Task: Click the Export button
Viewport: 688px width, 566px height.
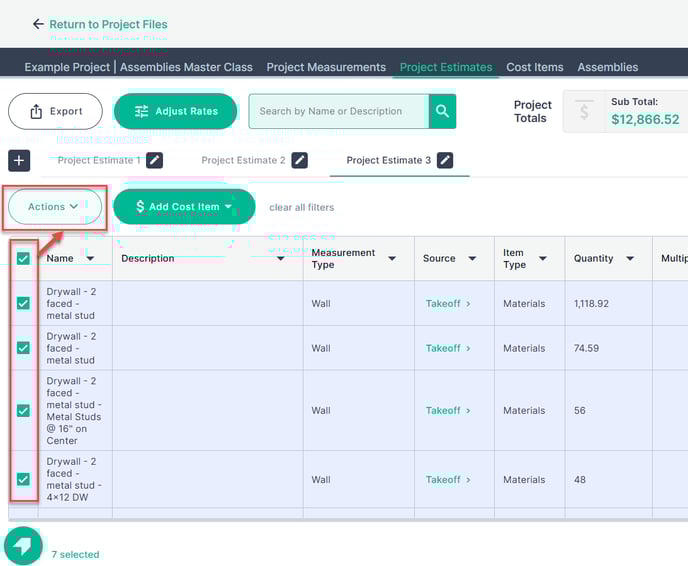Action: pos(55,111)
